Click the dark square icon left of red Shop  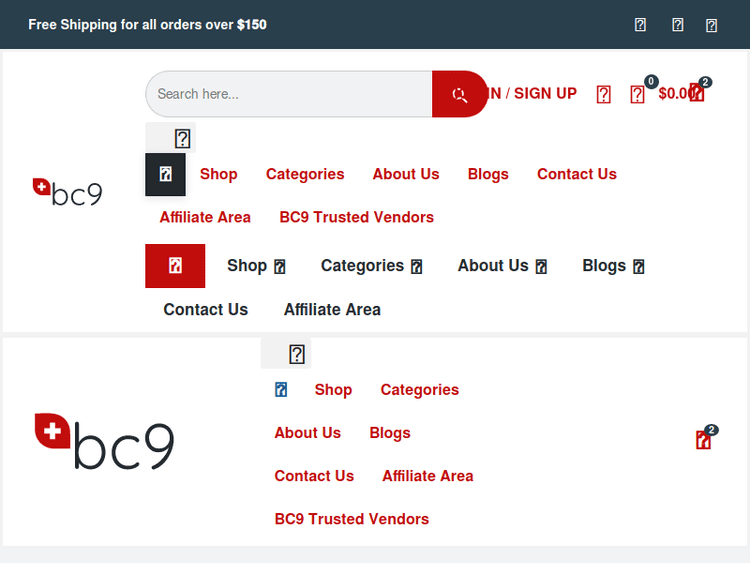166,174
